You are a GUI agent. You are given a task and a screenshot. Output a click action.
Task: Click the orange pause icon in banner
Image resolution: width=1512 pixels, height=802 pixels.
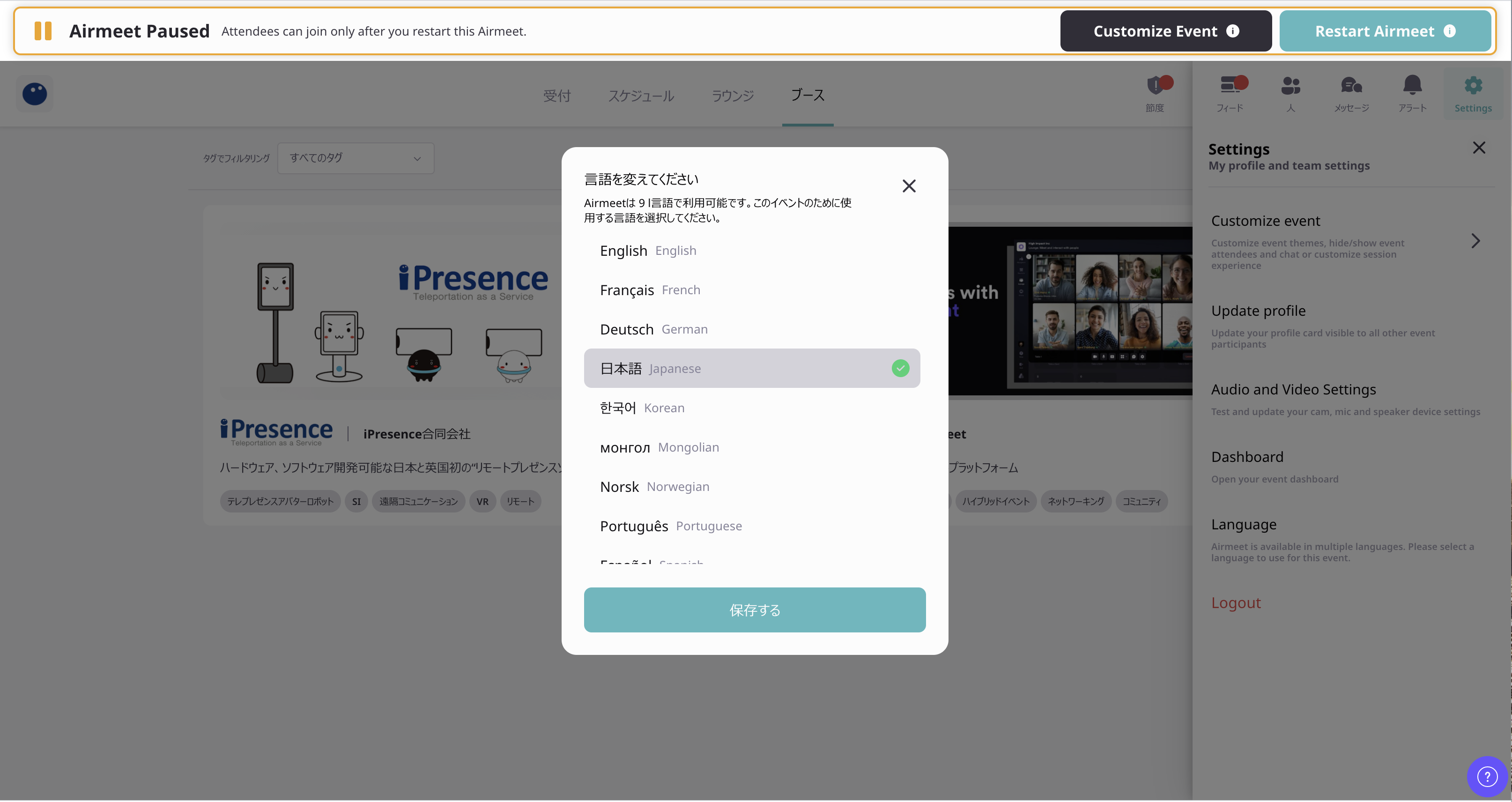pyautogui.click(x=43, y=31)
